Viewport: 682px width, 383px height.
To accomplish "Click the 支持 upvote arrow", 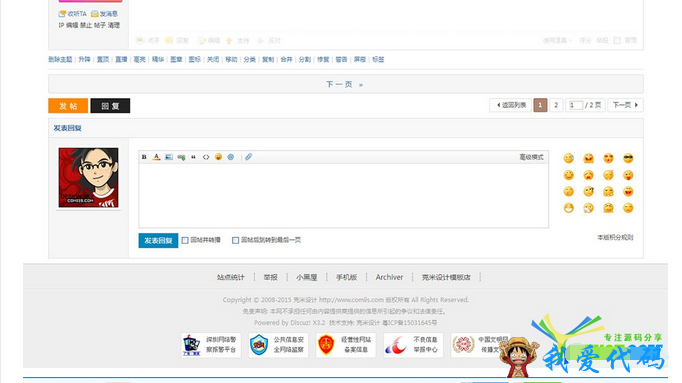I will pyautogui.click(x=229, y=41).
